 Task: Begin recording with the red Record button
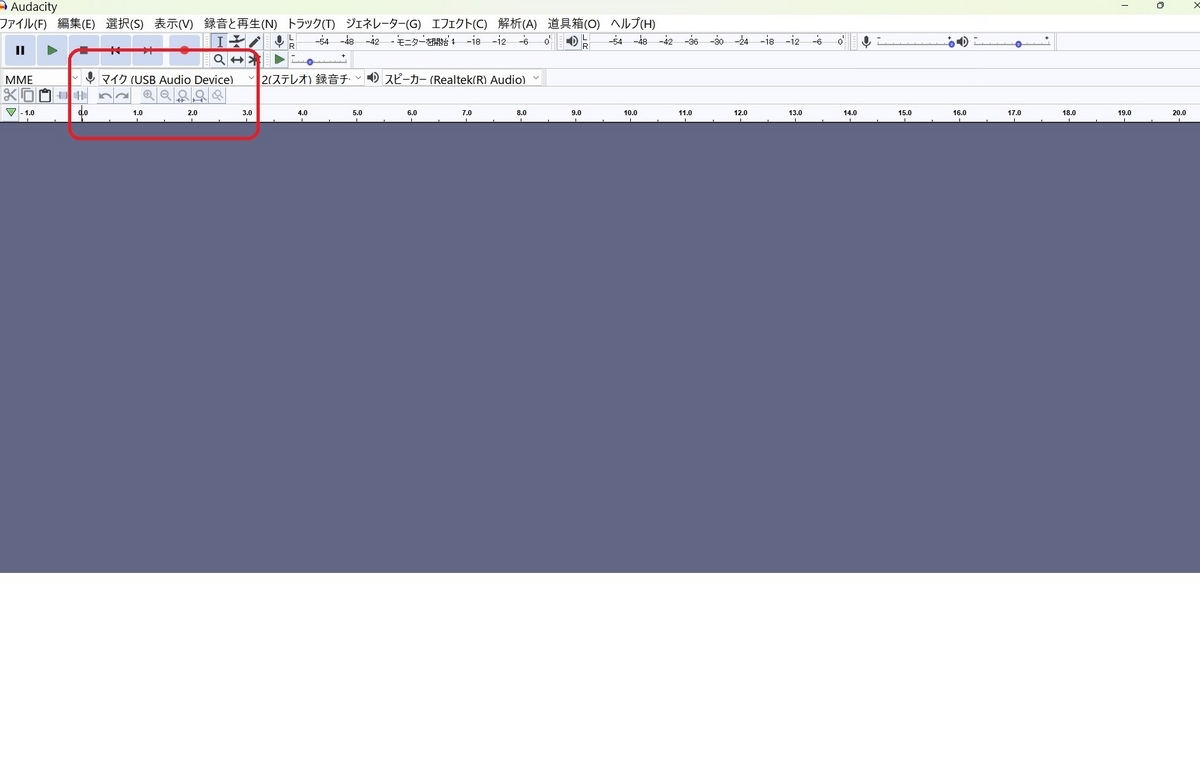(184, 50)
